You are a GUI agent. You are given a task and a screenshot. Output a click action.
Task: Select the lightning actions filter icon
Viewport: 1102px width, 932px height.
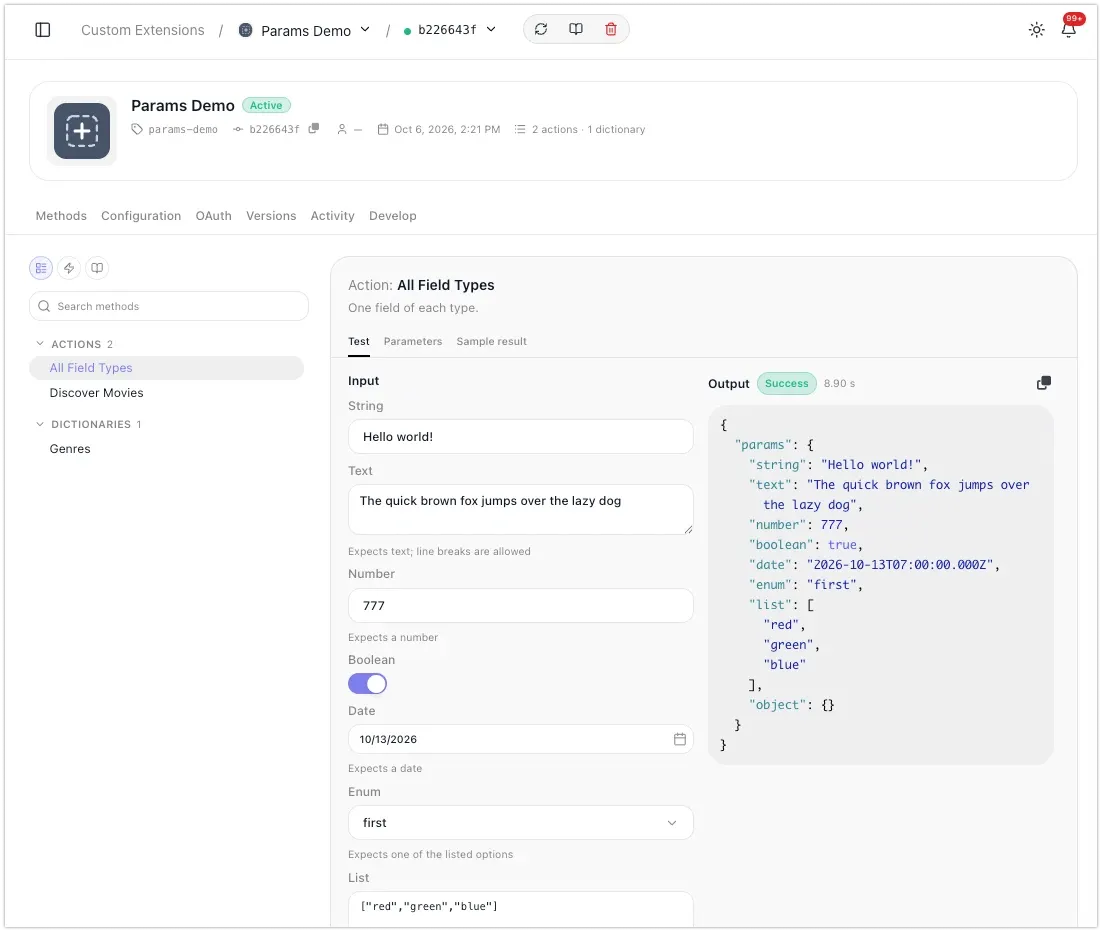point(69,268)
